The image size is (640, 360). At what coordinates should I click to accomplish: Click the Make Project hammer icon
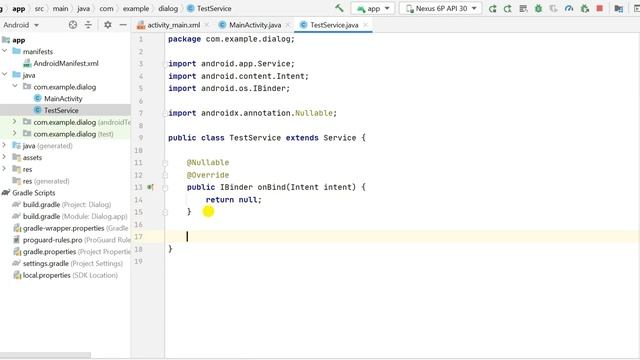[x=339, y=8]
